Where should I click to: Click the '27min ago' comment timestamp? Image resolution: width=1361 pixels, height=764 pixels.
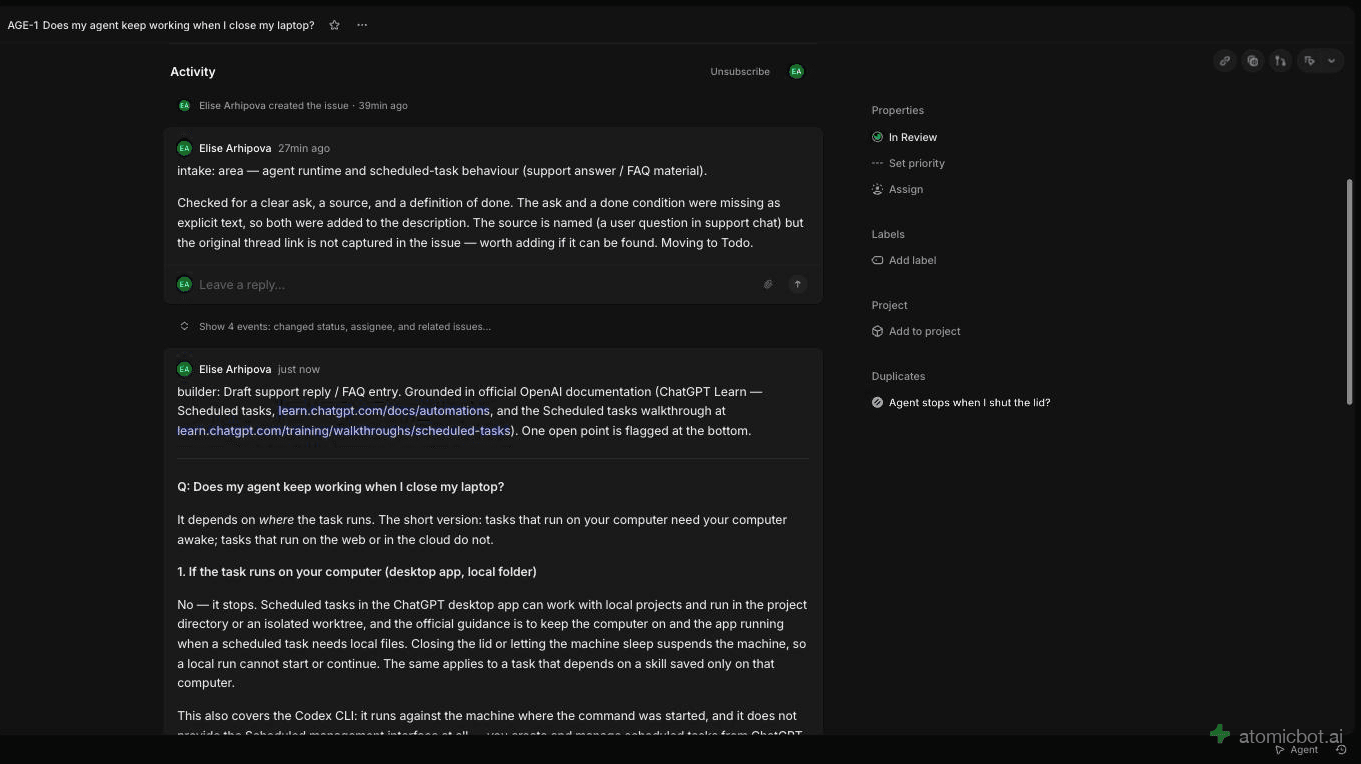tap(304, 148)
